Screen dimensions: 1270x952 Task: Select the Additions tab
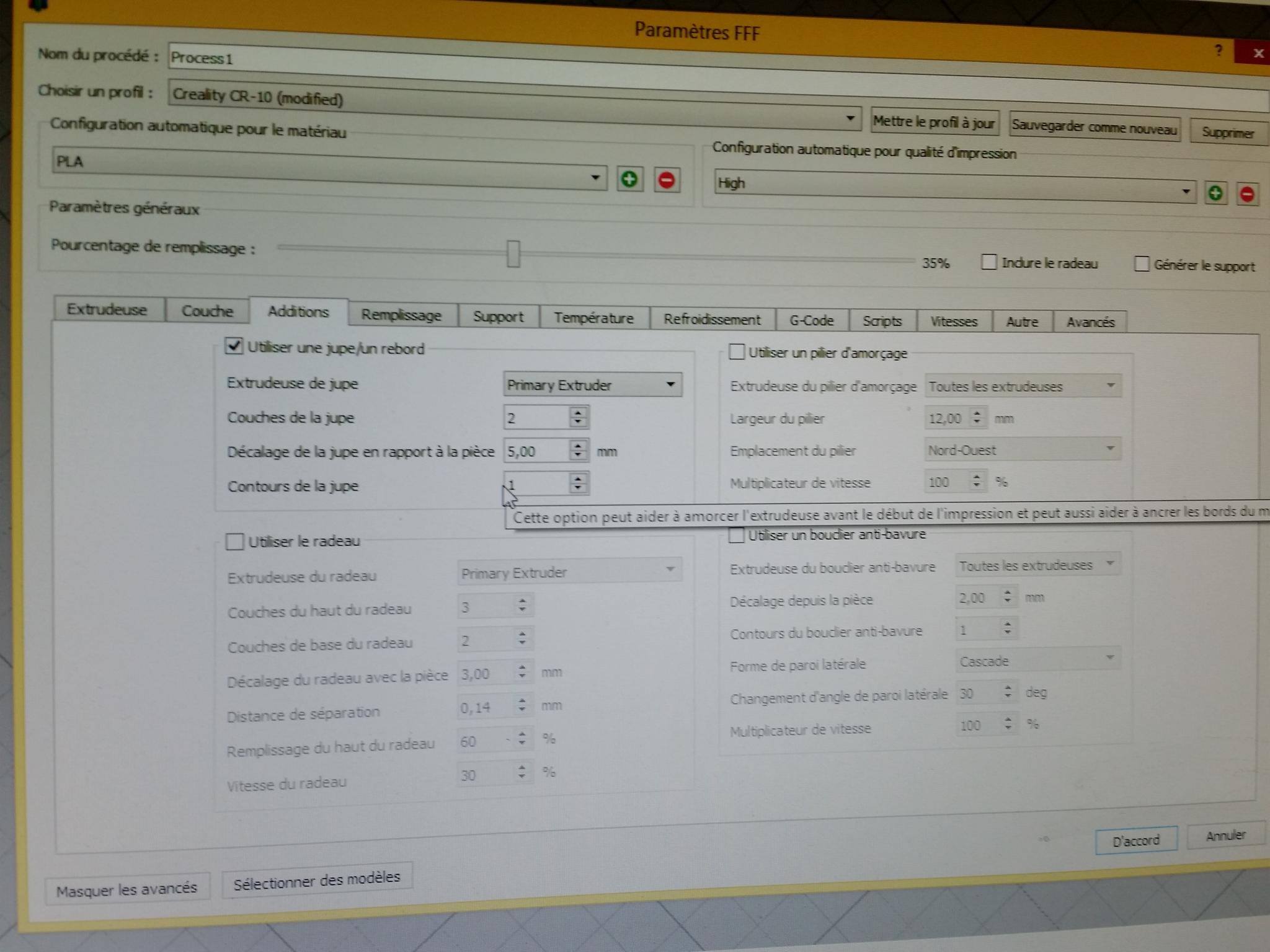tap(298, 311)
